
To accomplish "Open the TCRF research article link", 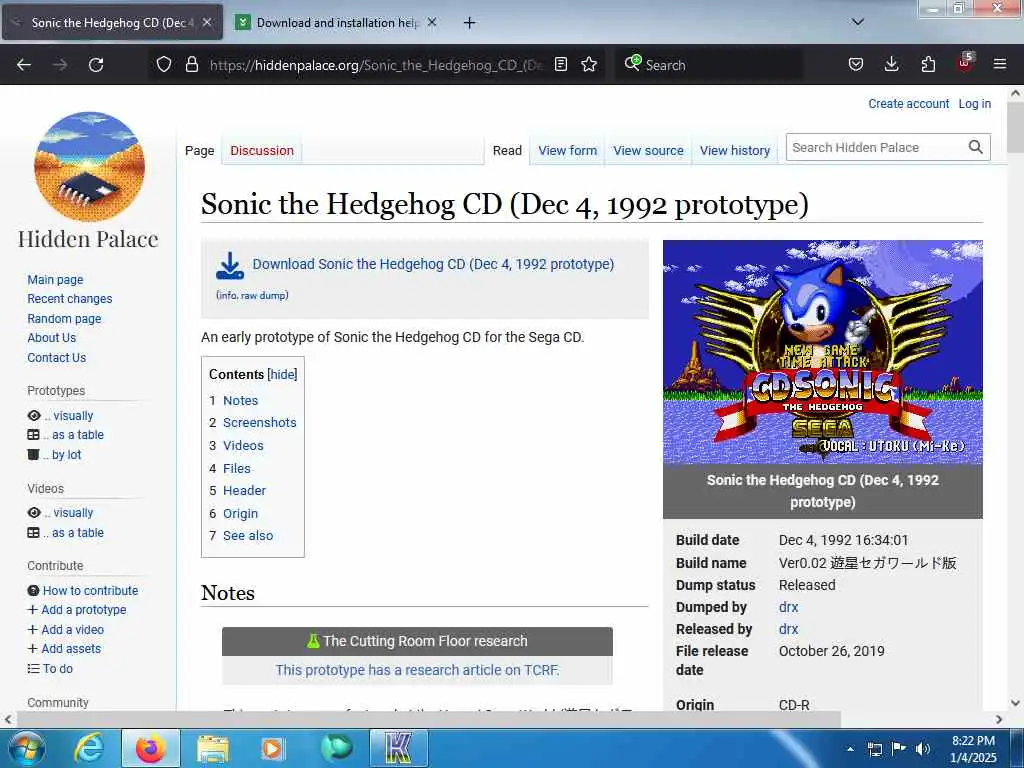I will point(417,670).
